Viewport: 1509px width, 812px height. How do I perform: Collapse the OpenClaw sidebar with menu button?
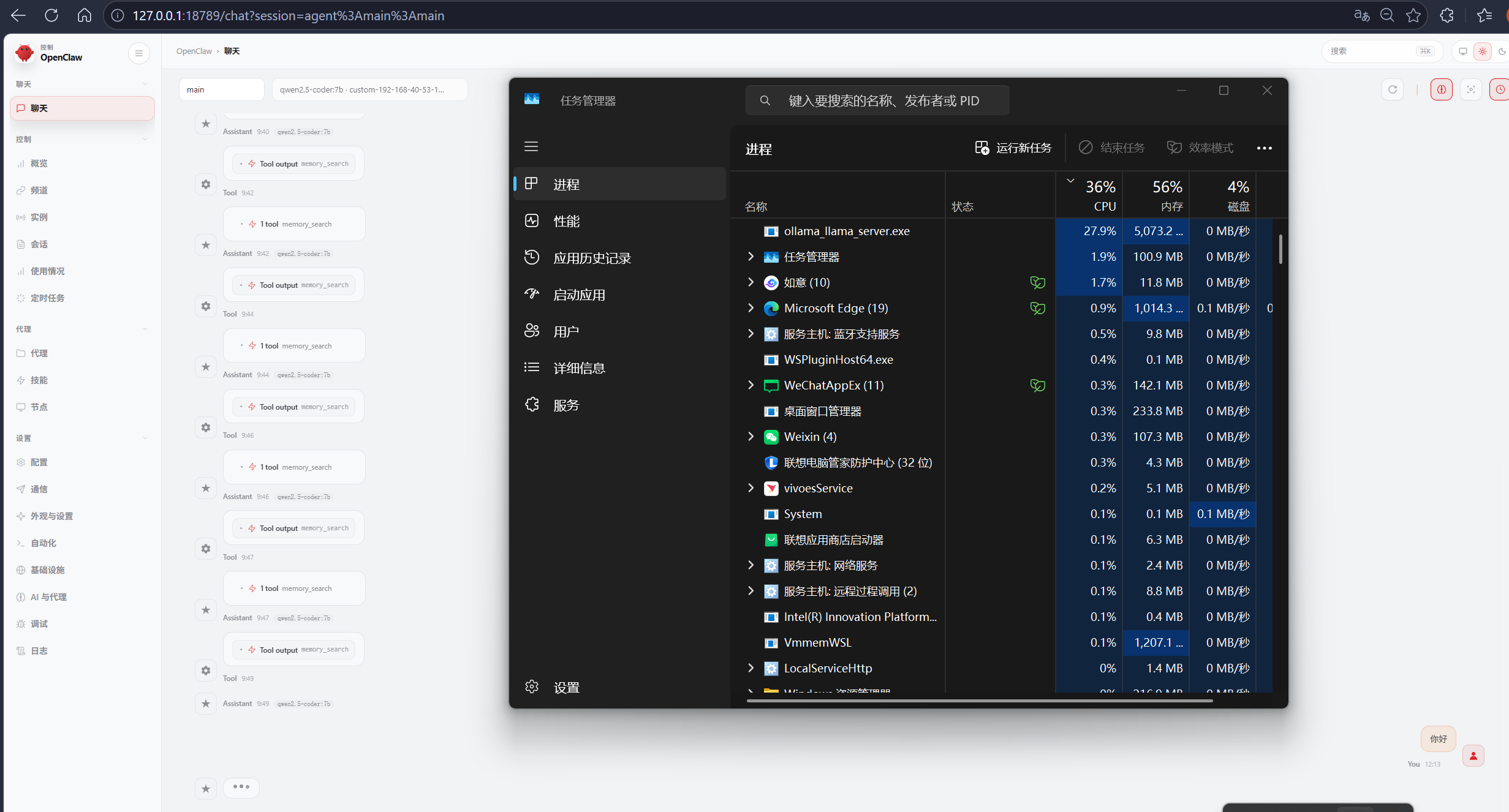click(139, 53)
